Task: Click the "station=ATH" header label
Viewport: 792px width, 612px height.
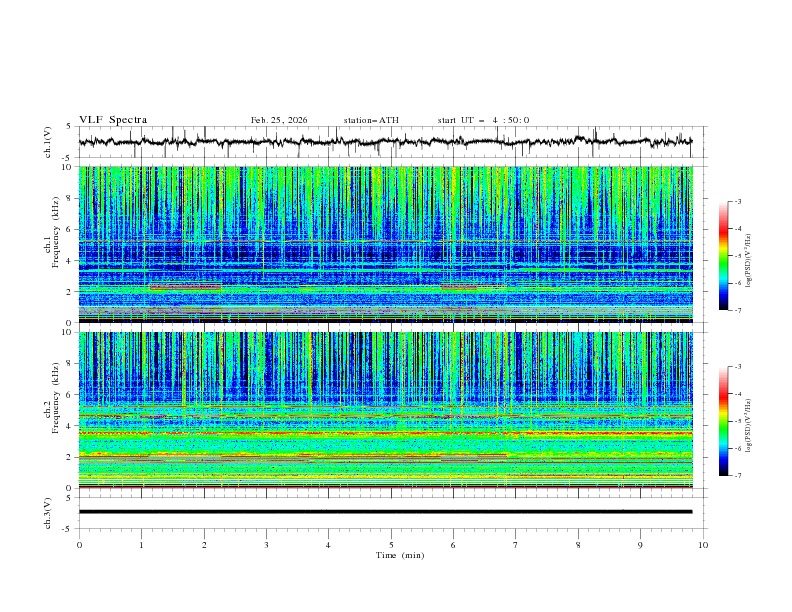Action: pyautogui.click(x=371, y=120)
